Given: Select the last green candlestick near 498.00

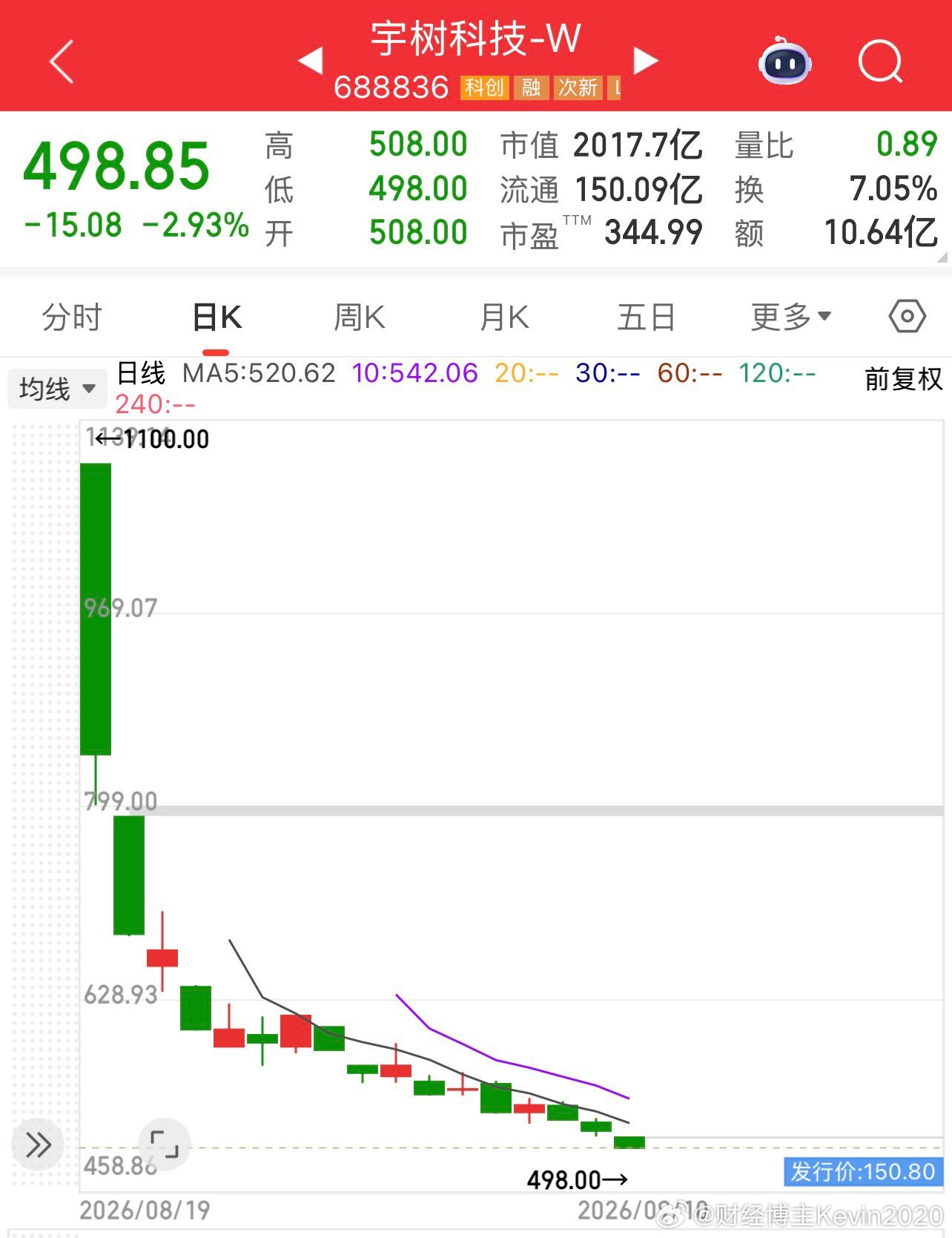Looking at the screenshot, I should click(629, 1142).
